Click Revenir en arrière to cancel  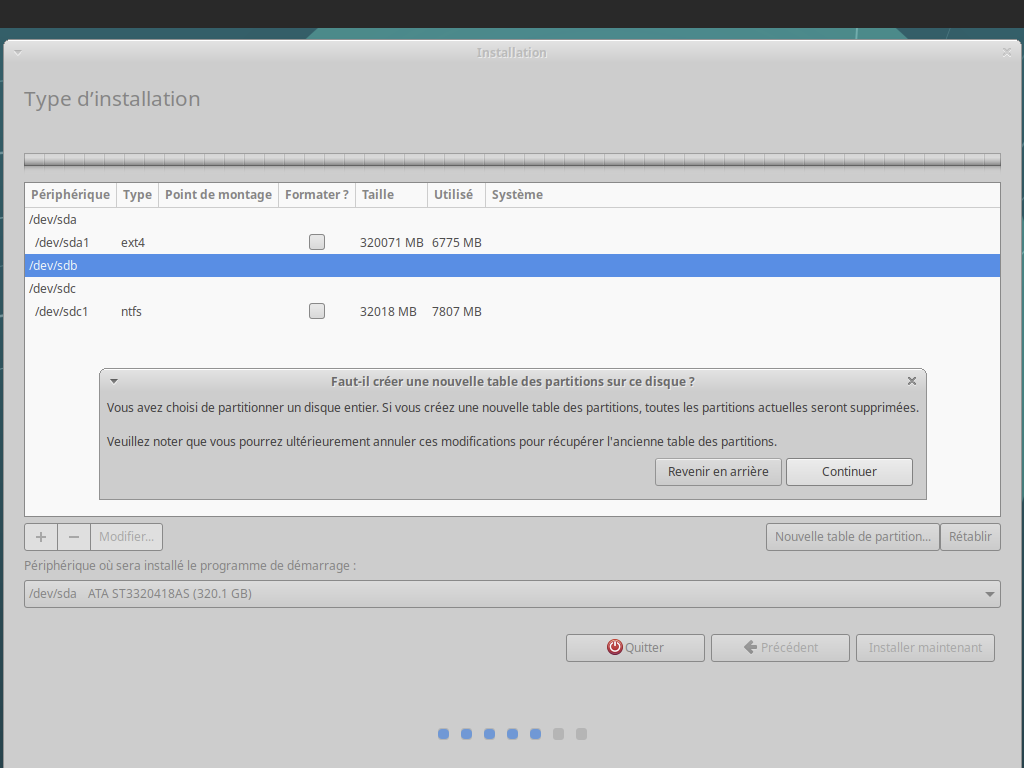718,472
